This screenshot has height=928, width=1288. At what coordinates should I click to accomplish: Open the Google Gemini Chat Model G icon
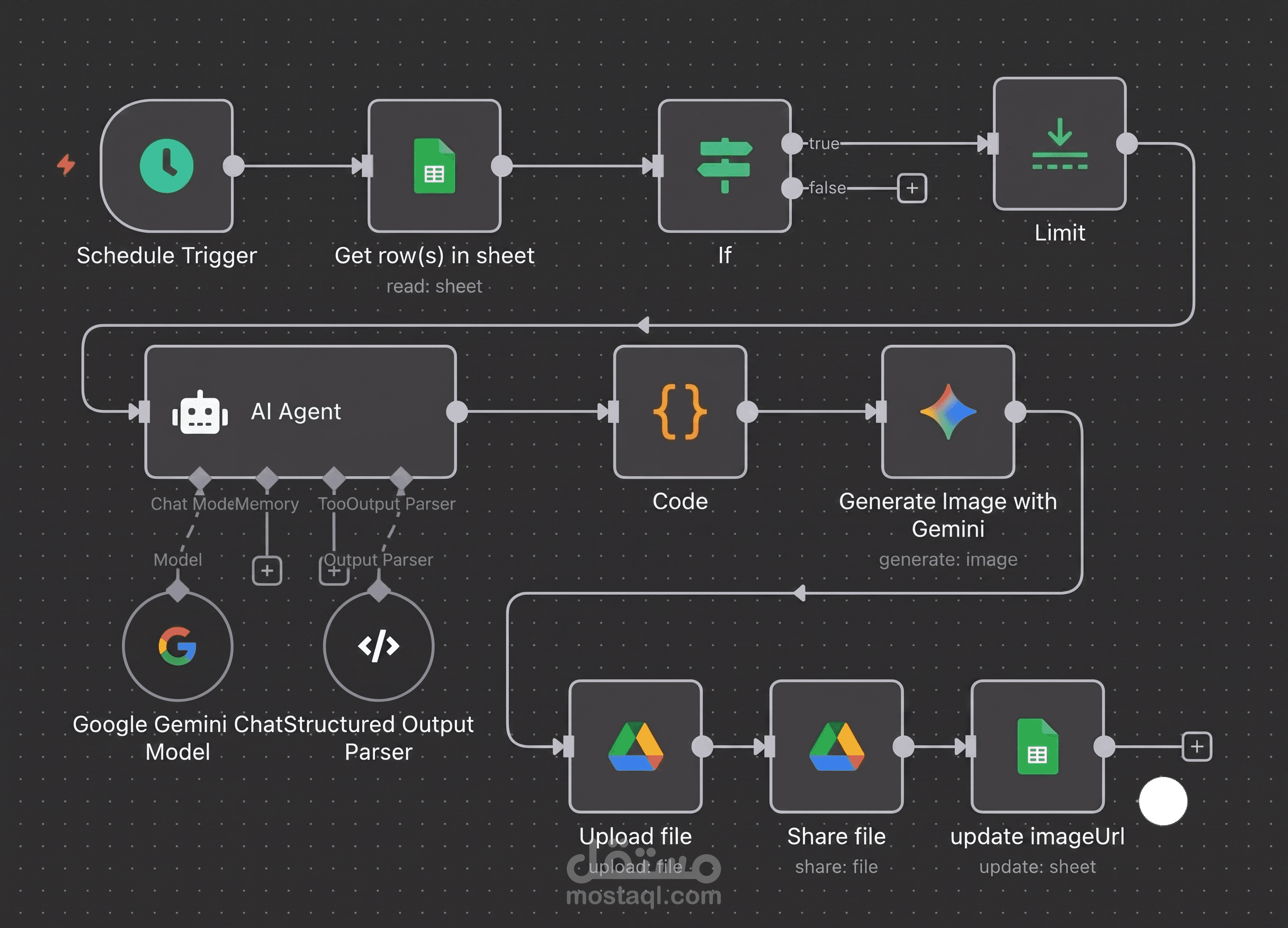[178, 646]
